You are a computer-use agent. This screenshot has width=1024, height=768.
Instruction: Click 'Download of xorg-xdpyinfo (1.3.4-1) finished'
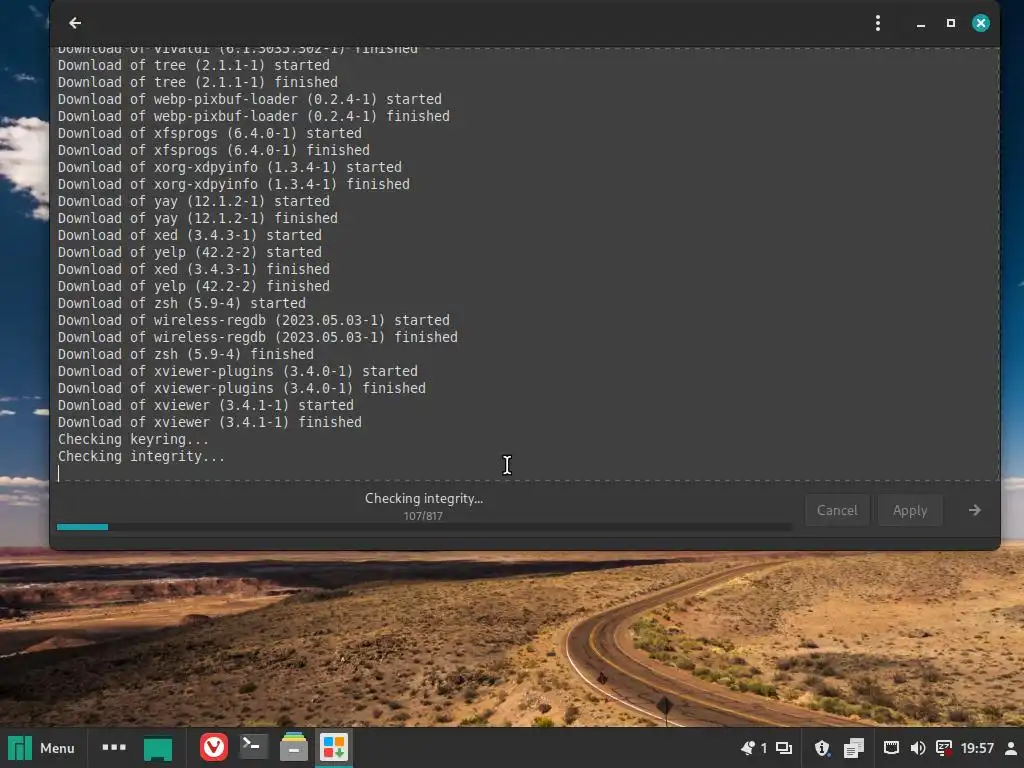point(234,184)
